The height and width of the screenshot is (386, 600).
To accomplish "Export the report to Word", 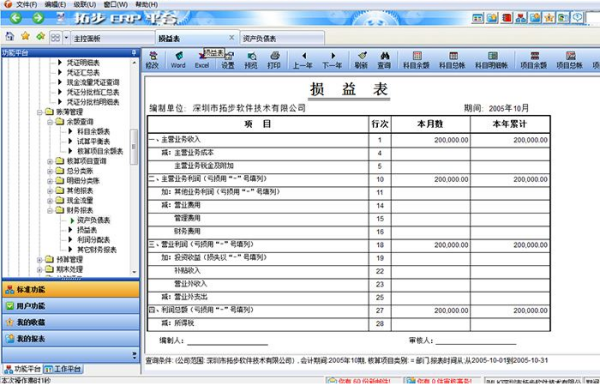I will pos(178,60).
